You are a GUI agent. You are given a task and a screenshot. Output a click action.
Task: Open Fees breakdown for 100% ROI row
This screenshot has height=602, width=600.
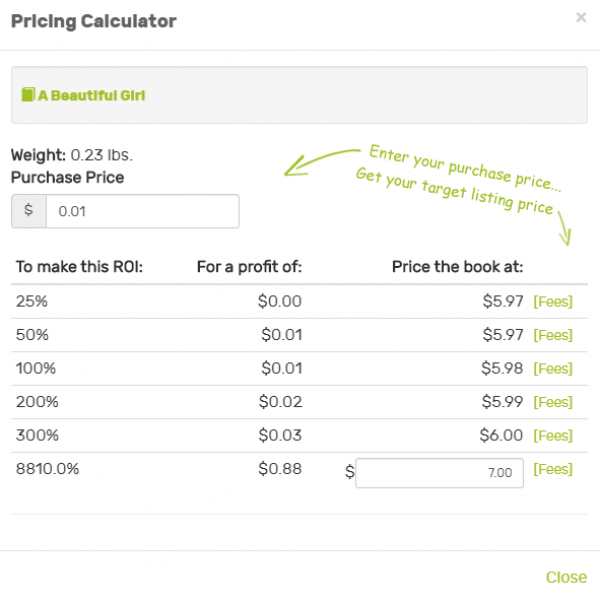click(x=553, y=368)
